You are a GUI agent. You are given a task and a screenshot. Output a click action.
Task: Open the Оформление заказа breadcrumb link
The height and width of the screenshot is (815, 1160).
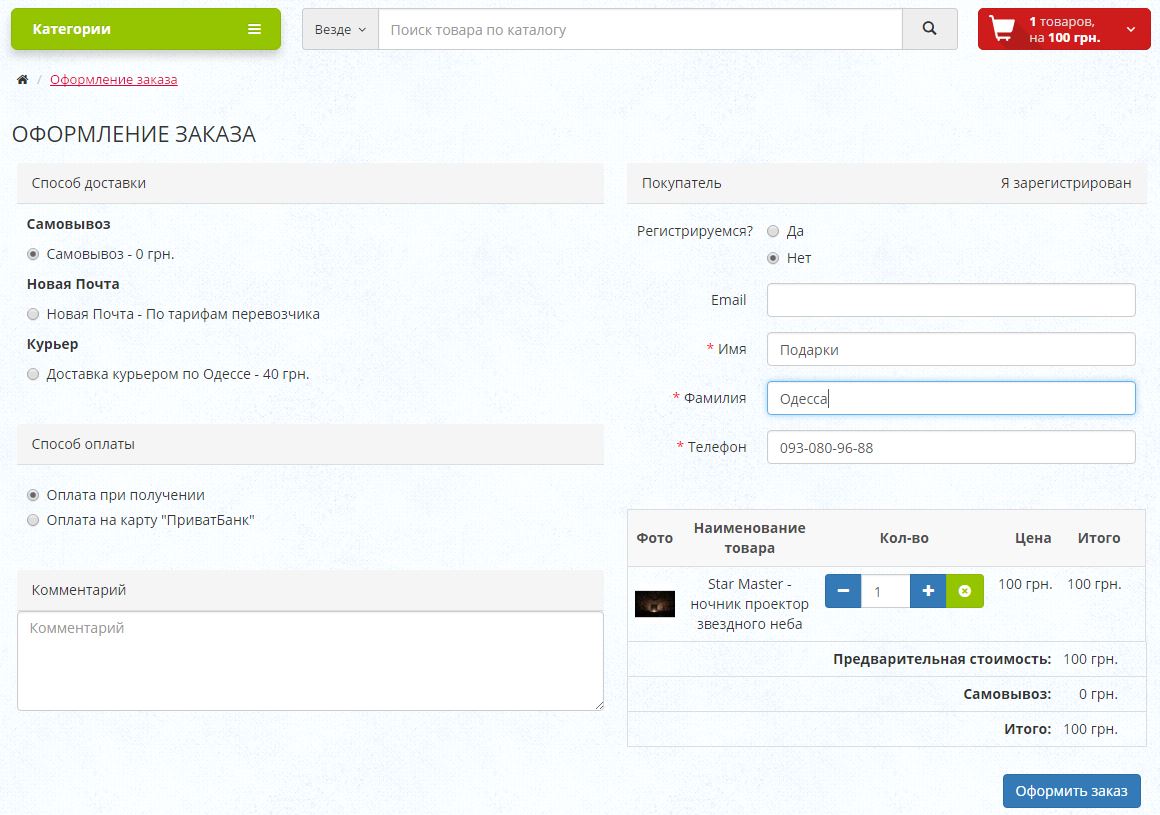click(x=114, y=79)
